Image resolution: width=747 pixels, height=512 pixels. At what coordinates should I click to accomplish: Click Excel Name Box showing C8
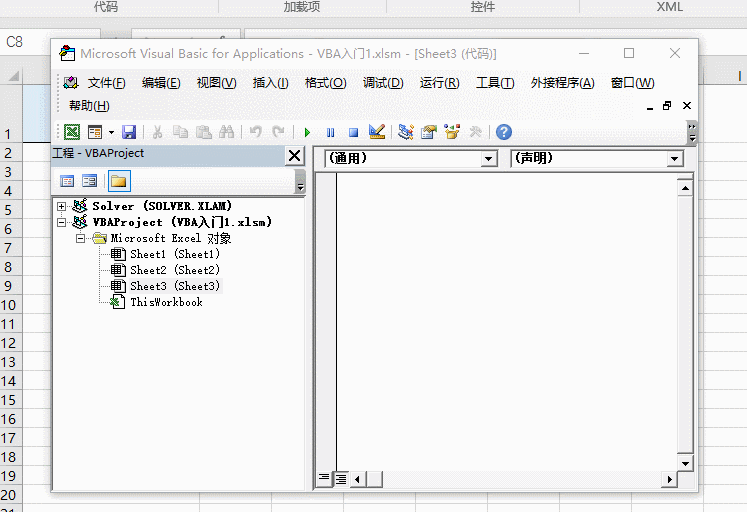50,42
